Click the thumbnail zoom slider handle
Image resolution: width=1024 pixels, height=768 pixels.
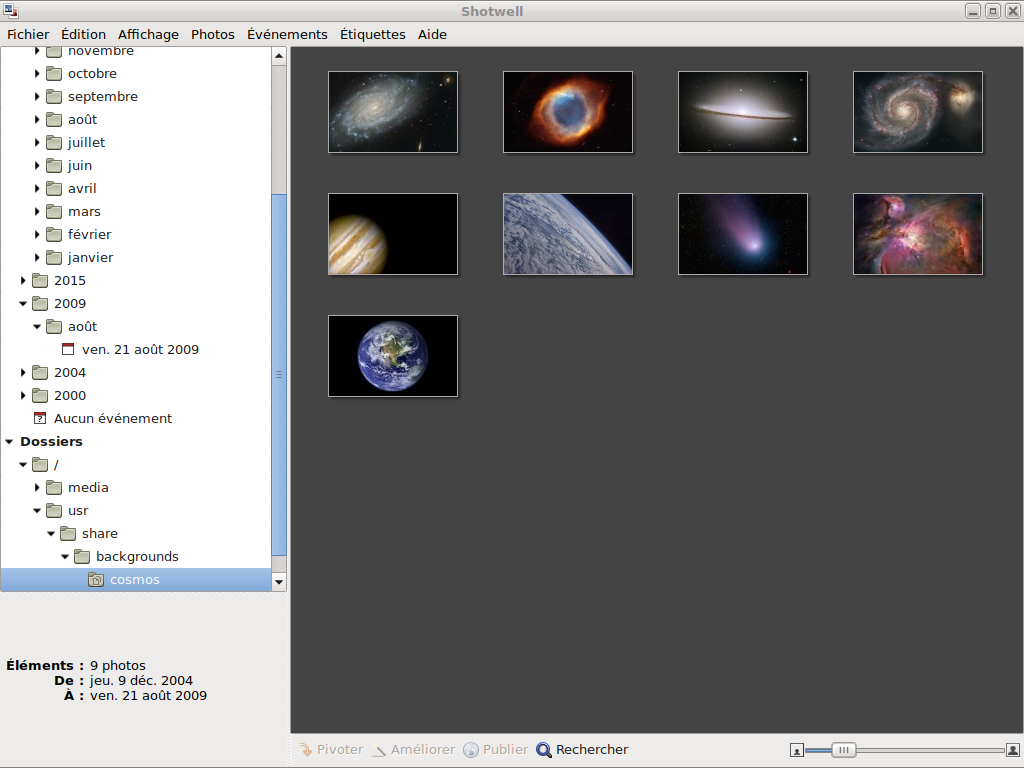click(x=844, y=750)
